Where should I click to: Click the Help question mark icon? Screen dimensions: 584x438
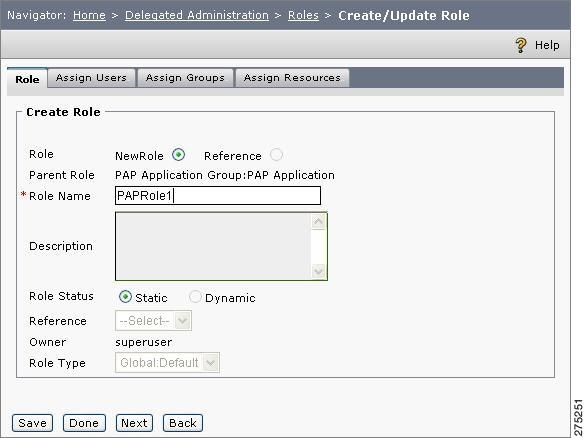pyautogui.click(x=521, y=45)
